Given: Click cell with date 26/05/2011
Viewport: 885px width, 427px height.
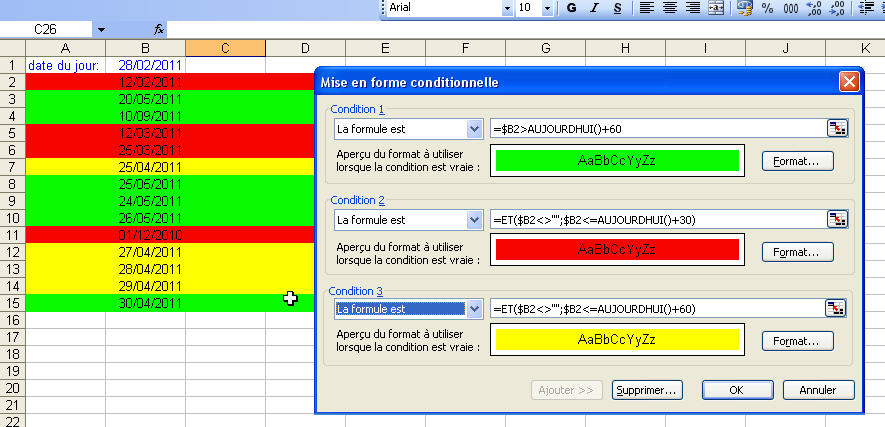Looking at the screenshot, I should 146,218.
